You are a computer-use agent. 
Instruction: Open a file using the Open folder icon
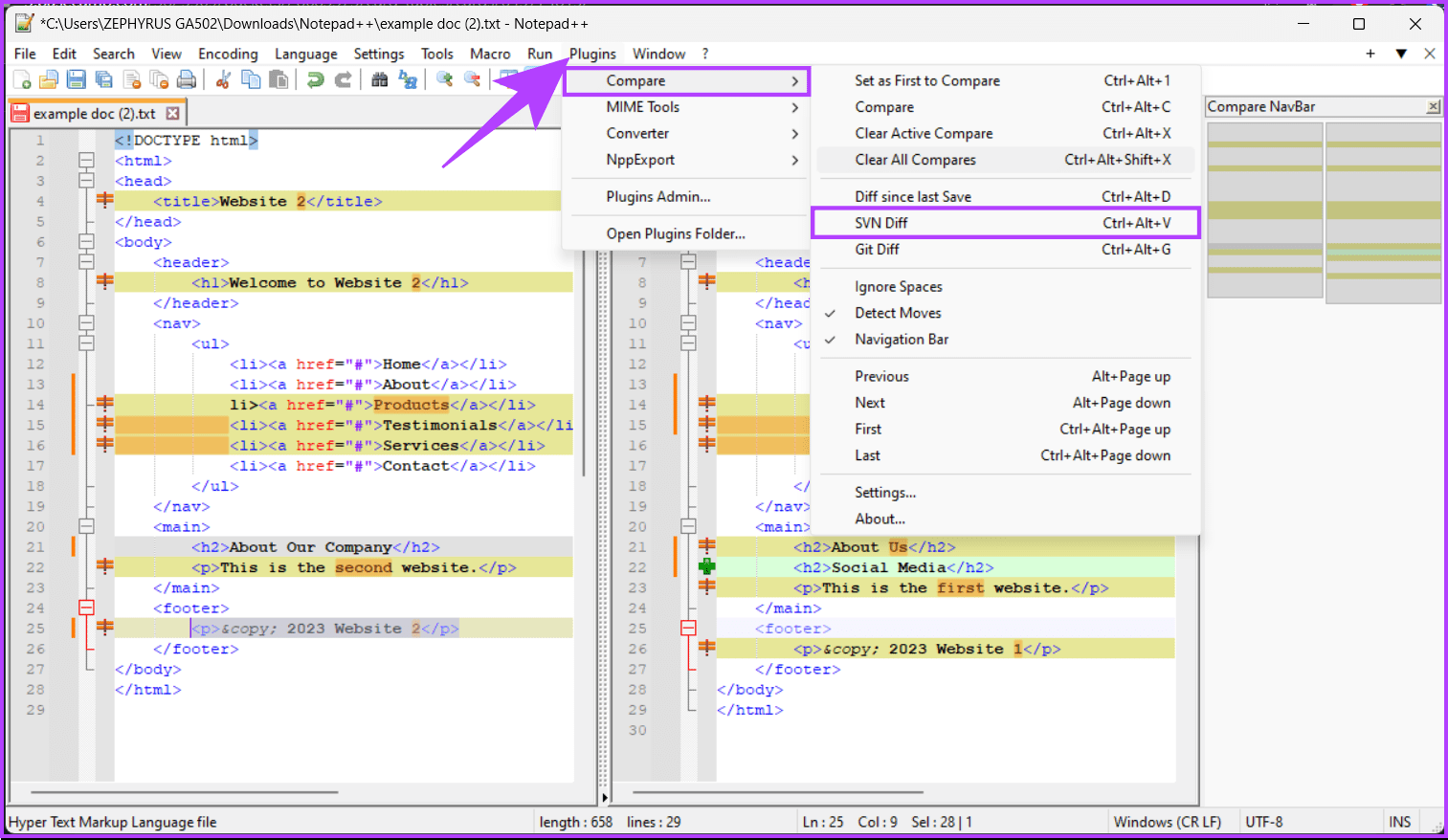click(48, 79)
